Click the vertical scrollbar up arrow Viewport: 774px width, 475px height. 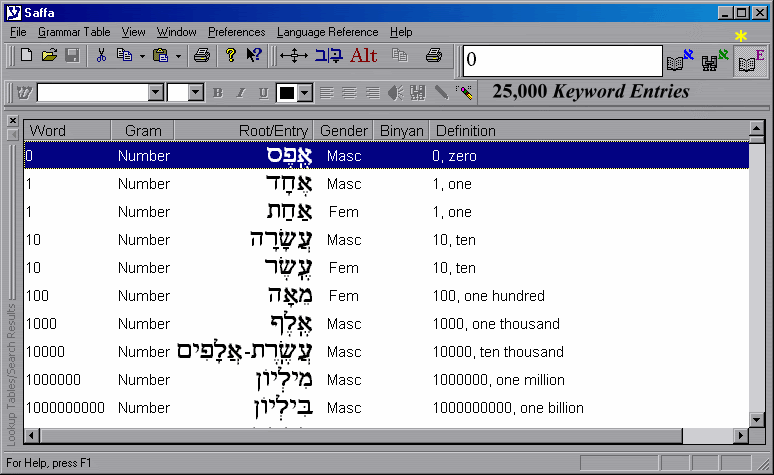pos(757,128)
